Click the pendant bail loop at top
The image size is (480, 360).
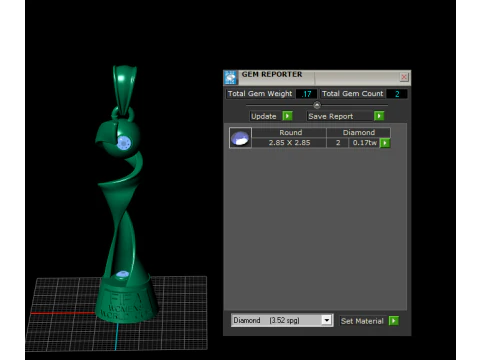pyautogui.click(x=124, y=89)
